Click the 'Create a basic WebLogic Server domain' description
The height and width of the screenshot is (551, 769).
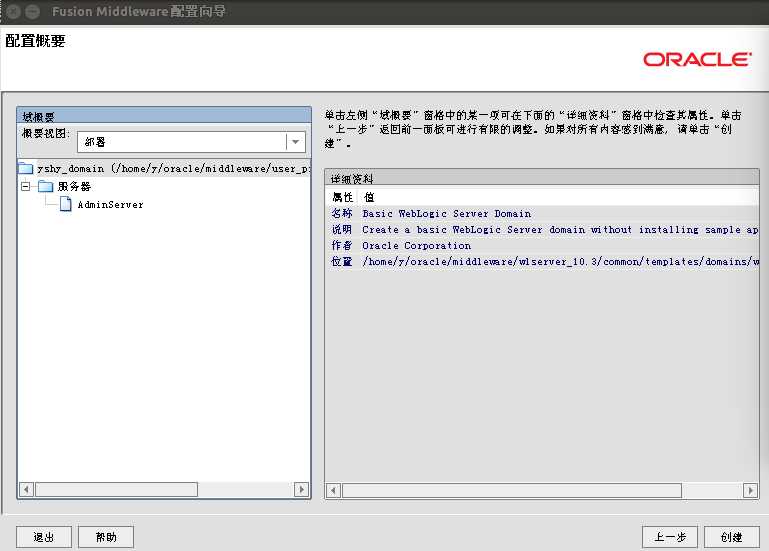coord(560,230)
